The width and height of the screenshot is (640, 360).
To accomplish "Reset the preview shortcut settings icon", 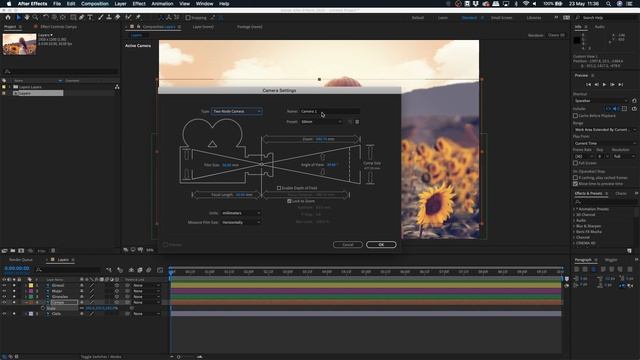I will click(x=634, y=100).
